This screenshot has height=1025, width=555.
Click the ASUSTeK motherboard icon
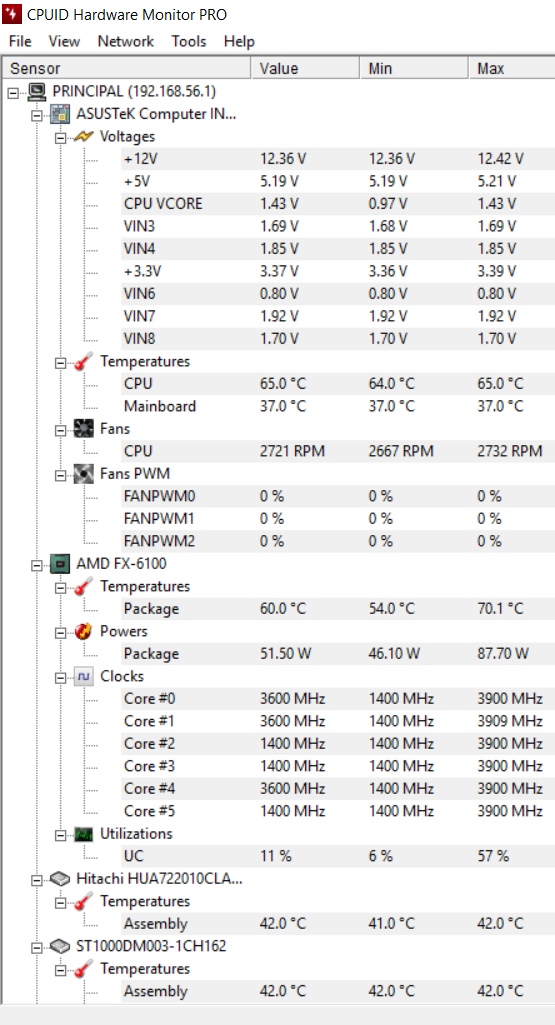(60, 114)
